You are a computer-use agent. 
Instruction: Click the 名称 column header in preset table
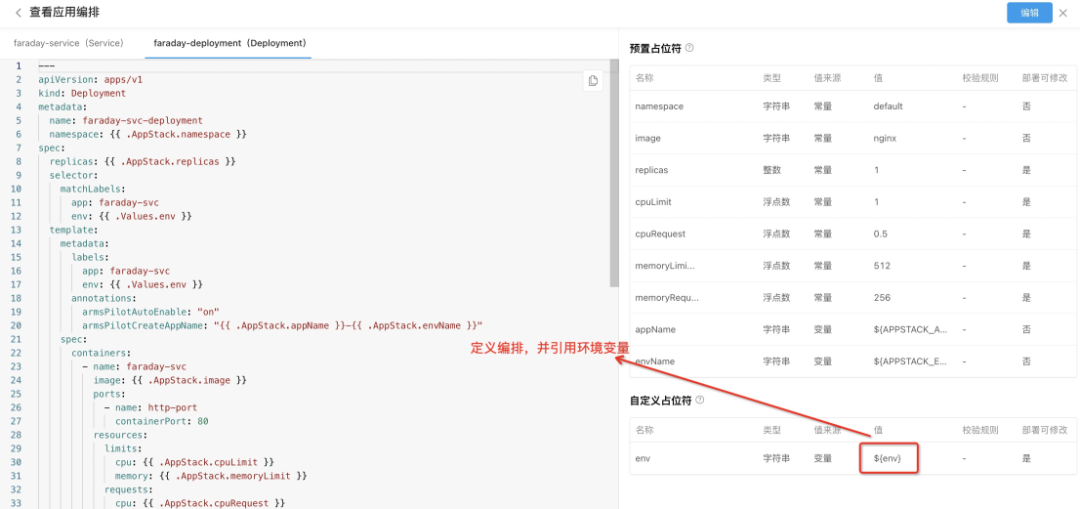(x=644, y=77)
